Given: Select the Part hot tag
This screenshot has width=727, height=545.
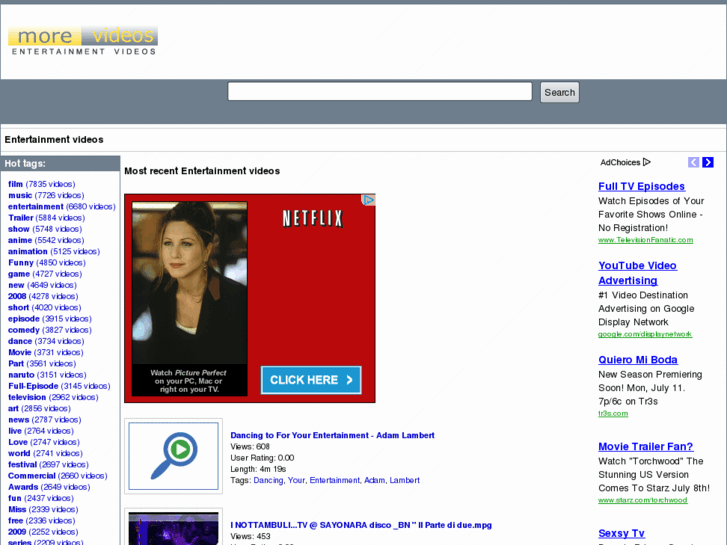Looking at the screenshot, I should pos(16,364).
